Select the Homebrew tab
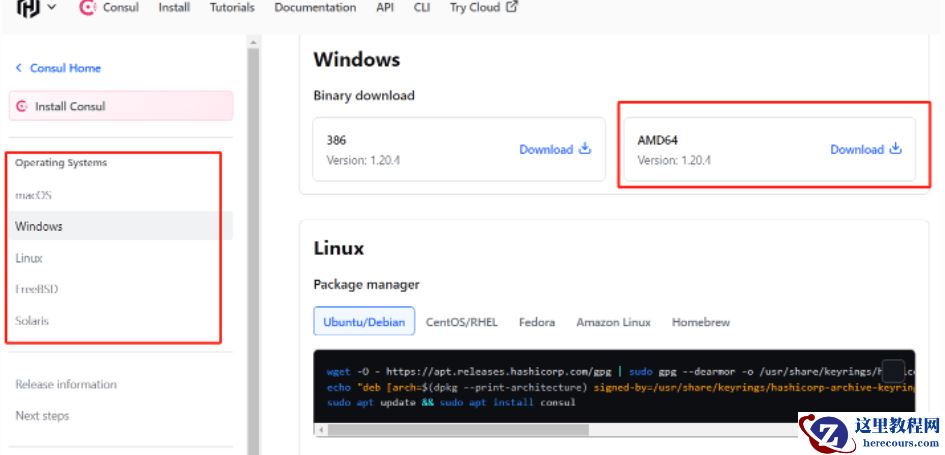This screenshot has width=945, height=455. [701, 322]
